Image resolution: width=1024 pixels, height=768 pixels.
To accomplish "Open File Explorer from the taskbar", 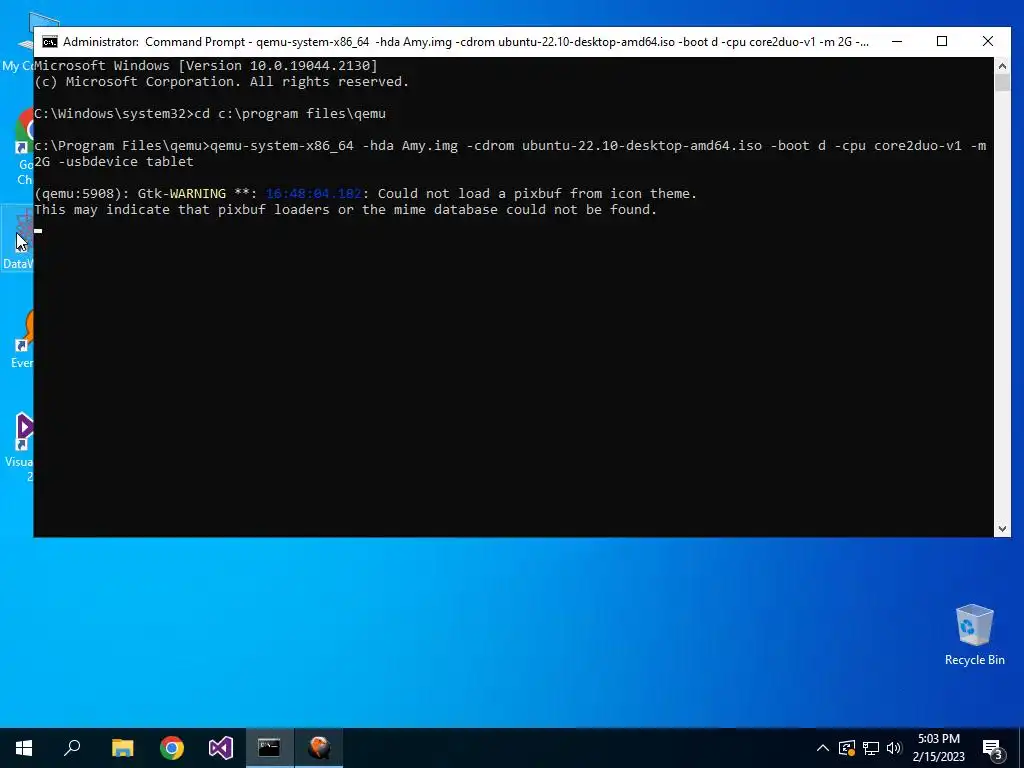I will tap(122, 748).
